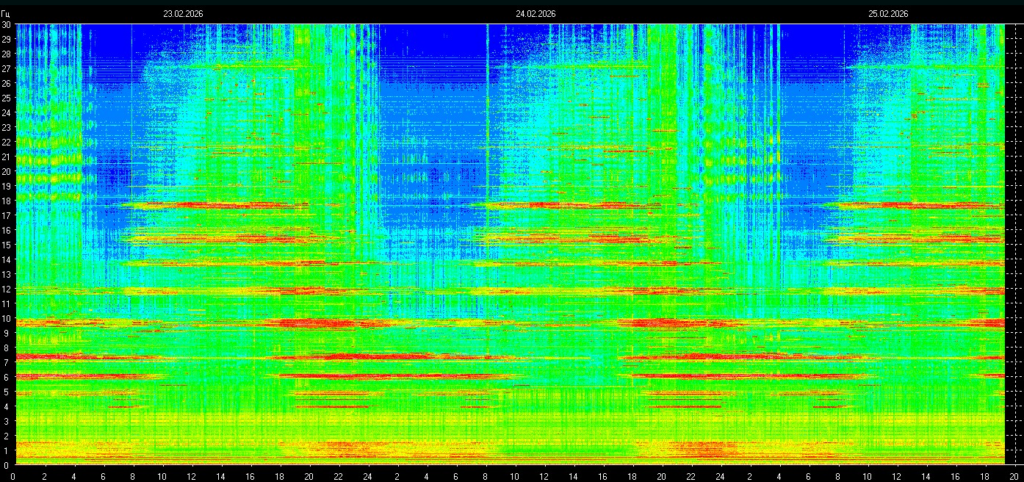Click the Гц unit label
The image size is (1024, 482).
pyautogui.click(x=6, y=14)
